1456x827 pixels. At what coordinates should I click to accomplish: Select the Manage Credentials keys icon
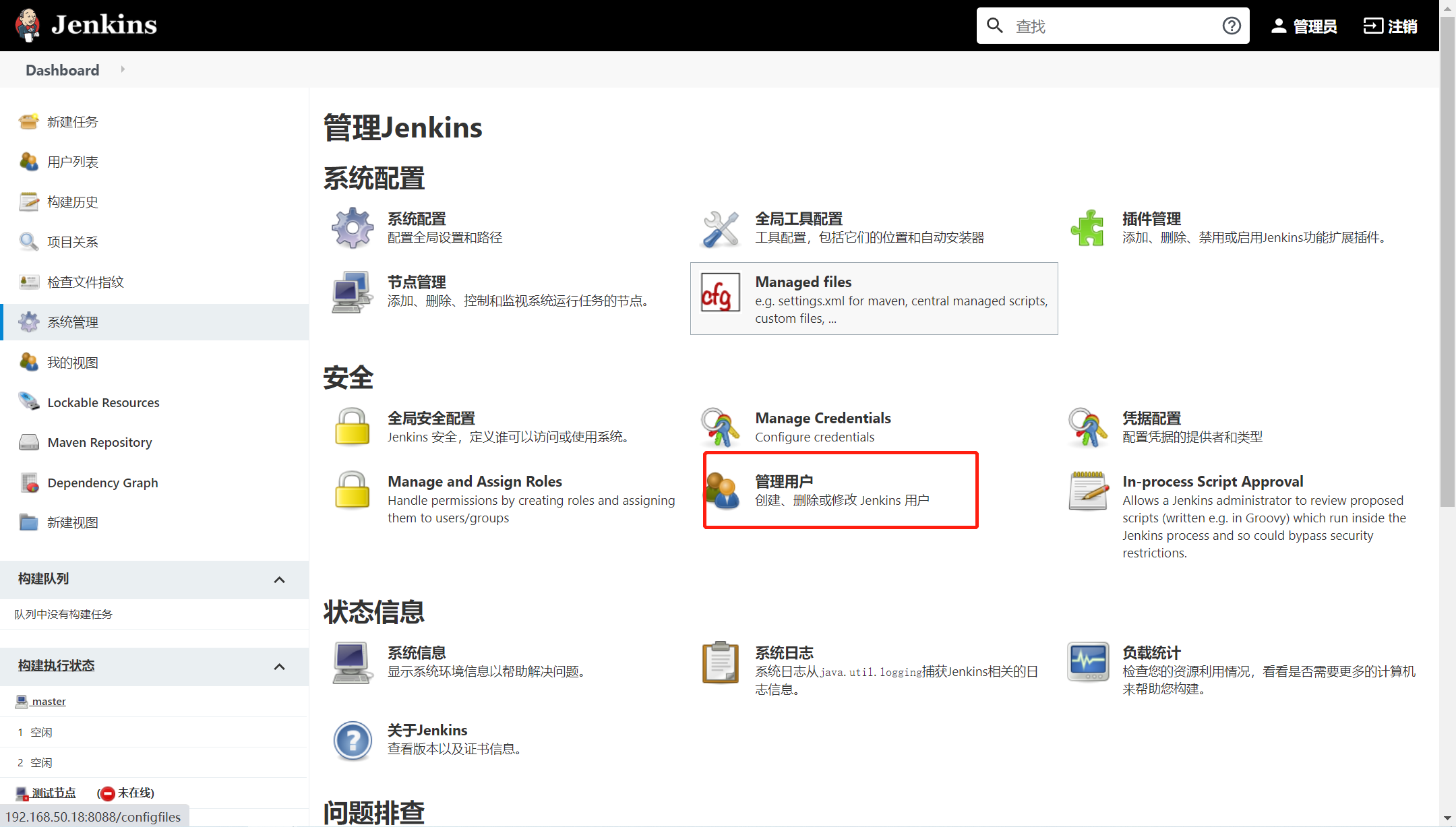point(720,427)
